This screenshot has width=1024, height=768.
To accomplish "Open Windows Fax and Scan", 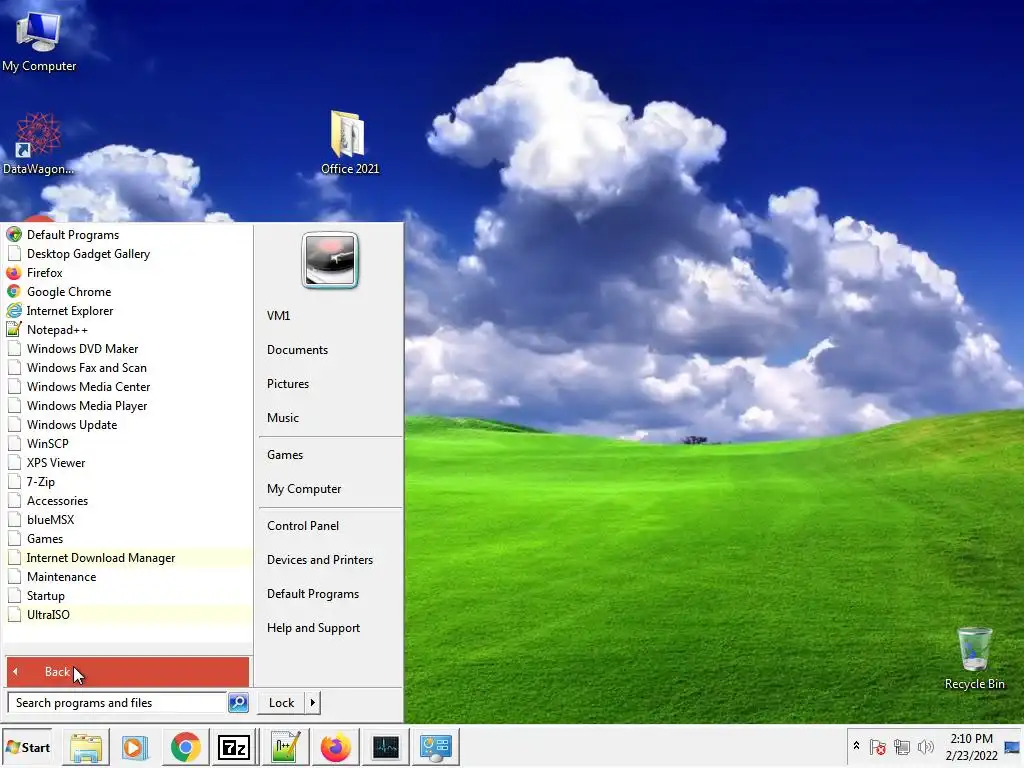I will point(128,367).
